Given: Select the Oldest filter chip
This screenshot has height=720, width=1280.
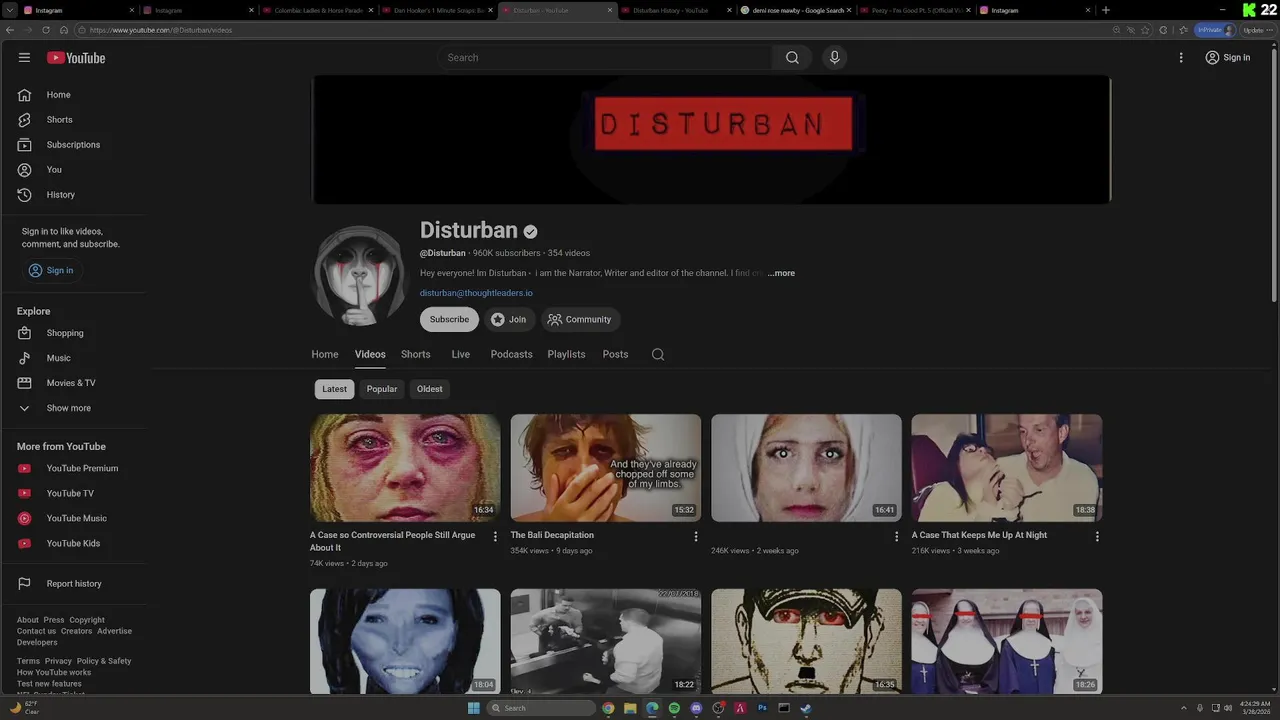Looking at the screenshot, I should tap(430, 389).
